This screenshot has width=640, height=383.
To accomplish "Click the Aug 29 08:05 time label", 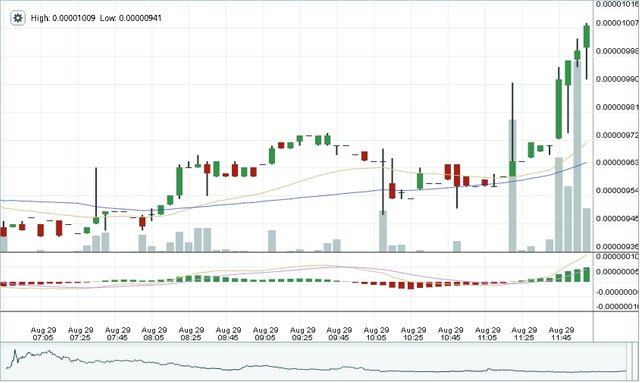I will coord(154,334).
